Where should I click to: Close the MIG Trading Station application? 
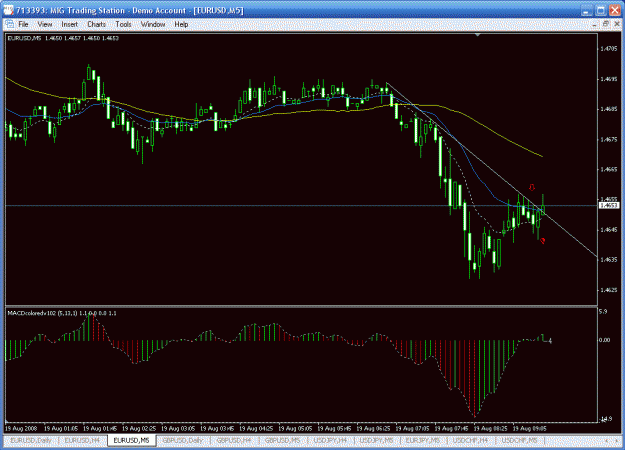615,11
